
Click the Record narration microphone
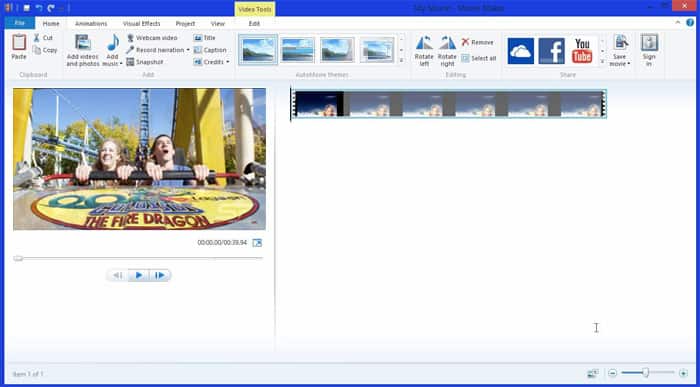130,50
